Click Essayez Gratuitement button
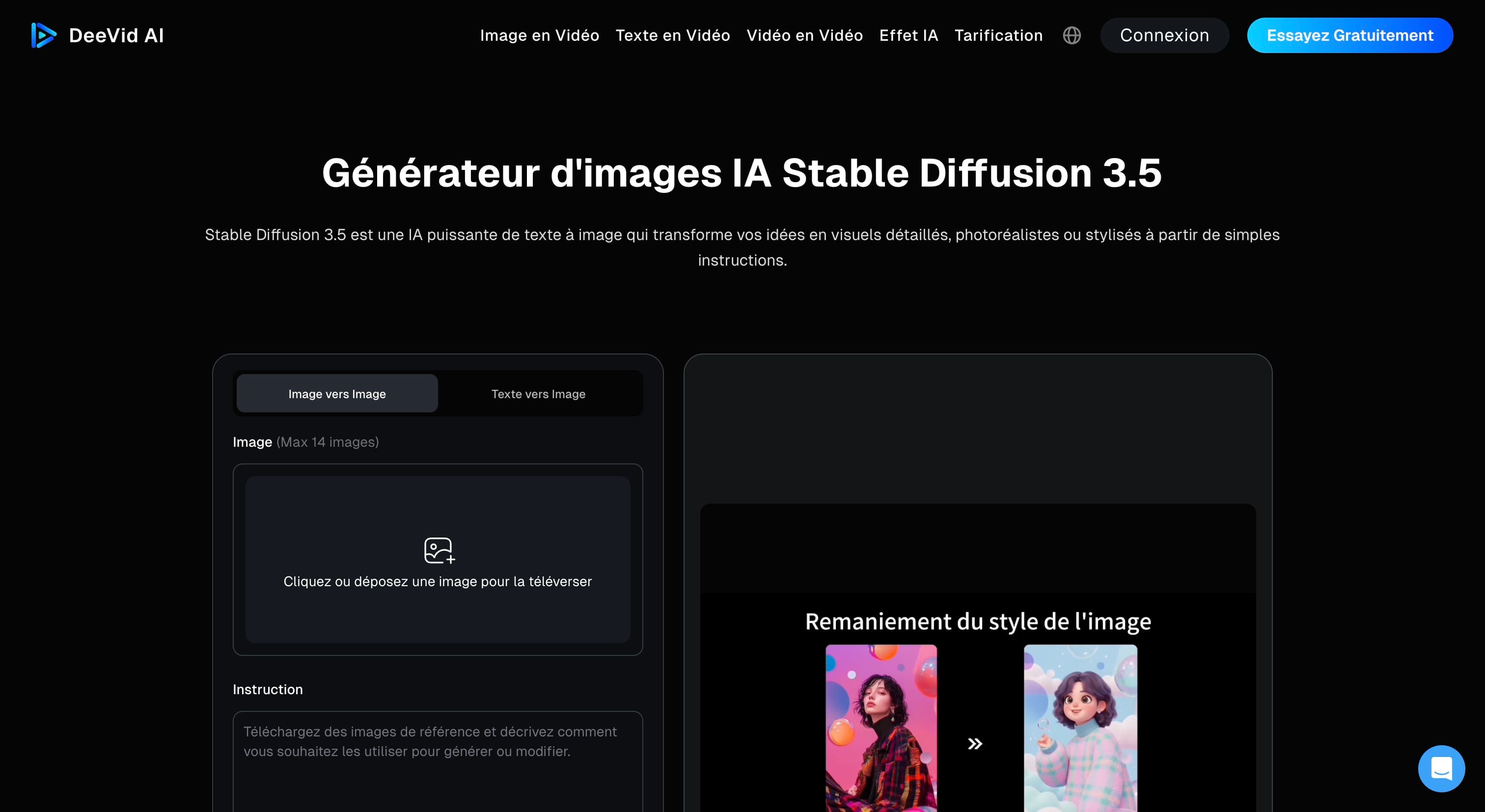Screen dimensions: 1485x812 point(1350,35)
